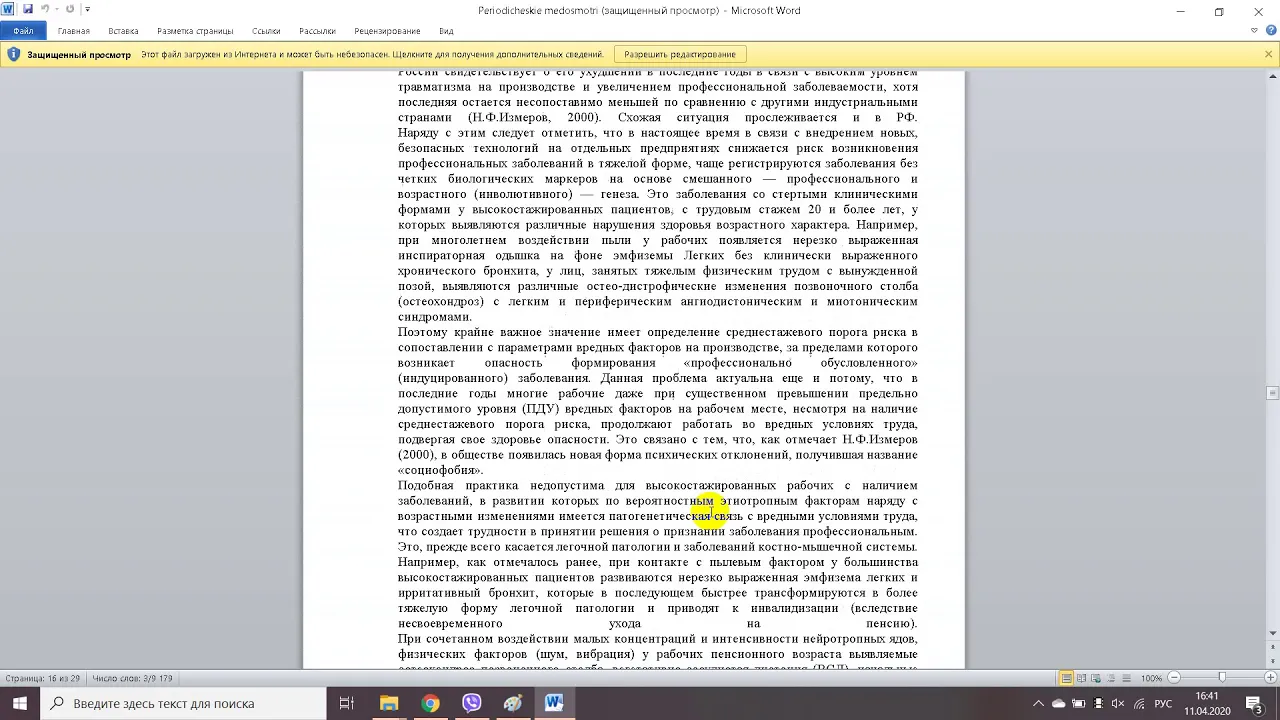
Task: Click the Protected View shield icon
Action: (14, 54)
